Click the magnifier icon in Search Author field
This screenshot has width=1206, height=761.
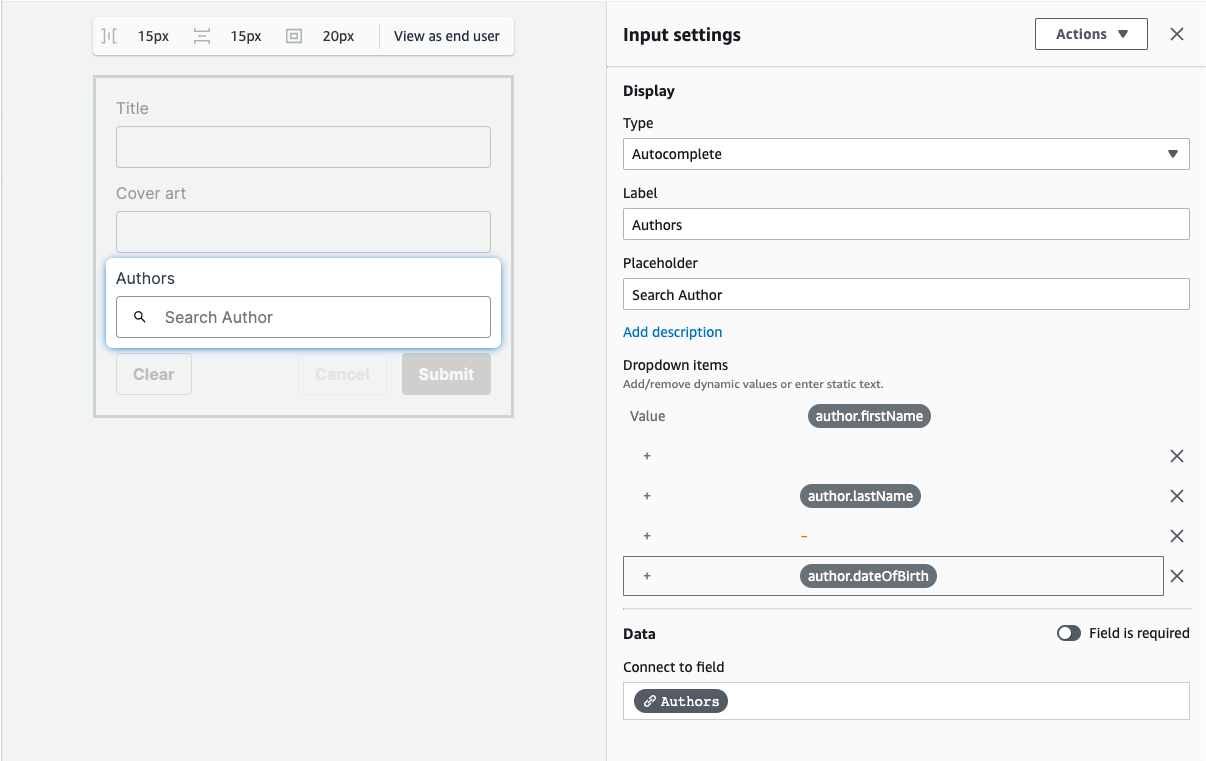[x=139, y=317]
